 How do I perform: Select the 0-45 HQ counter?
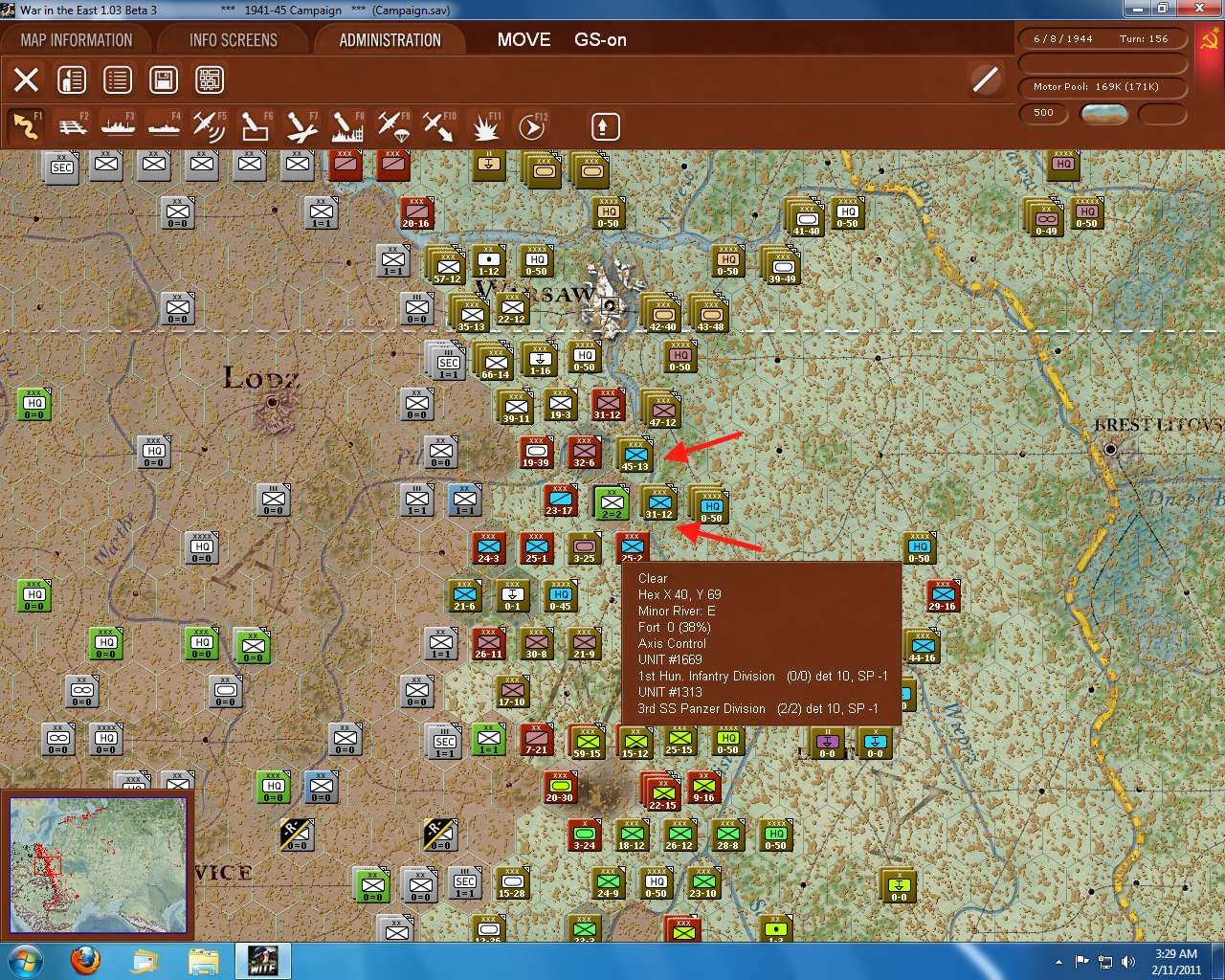[x=560, y=596]
